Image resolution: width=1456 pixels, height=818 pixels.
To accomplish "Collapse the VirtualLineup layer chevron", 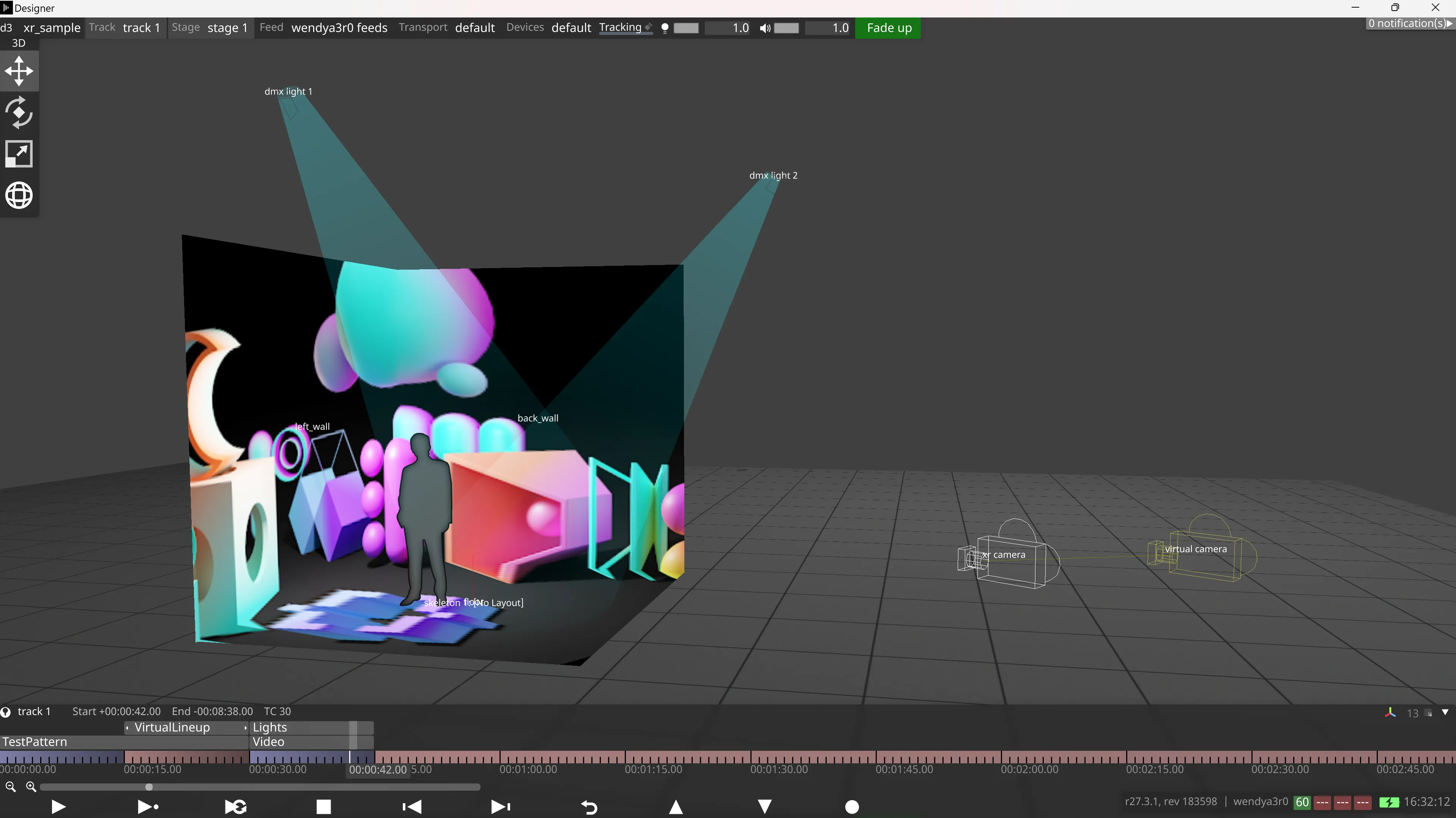I will tap(127, 728).
